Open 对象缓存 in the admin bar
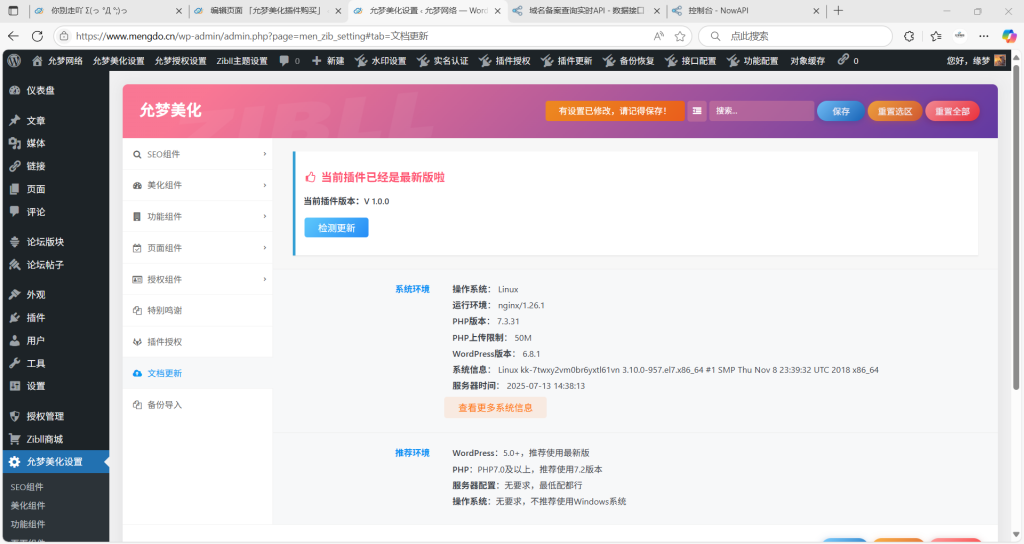Viewport: 1024px width, 544px height. point(808,61)
